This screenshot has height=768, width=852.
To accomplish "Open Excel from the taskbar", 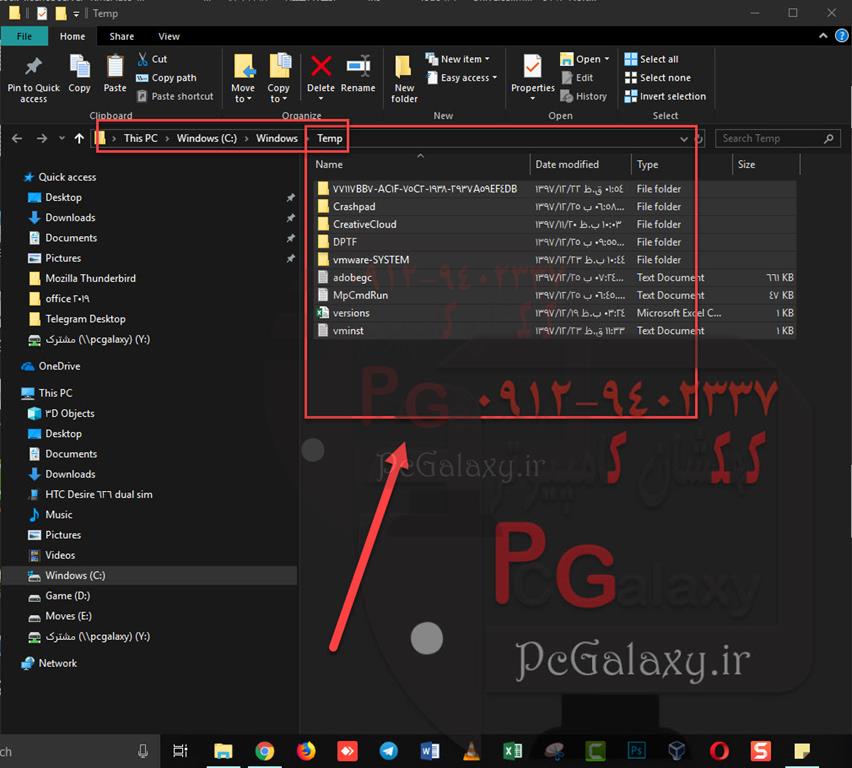I will [511, 751].
